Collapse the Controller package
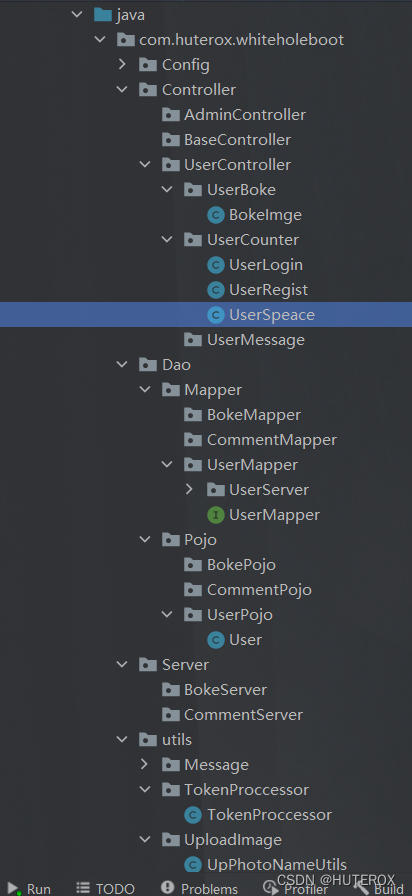The height and width of the screenshot is (896, 412). click(x=122, y=90)
